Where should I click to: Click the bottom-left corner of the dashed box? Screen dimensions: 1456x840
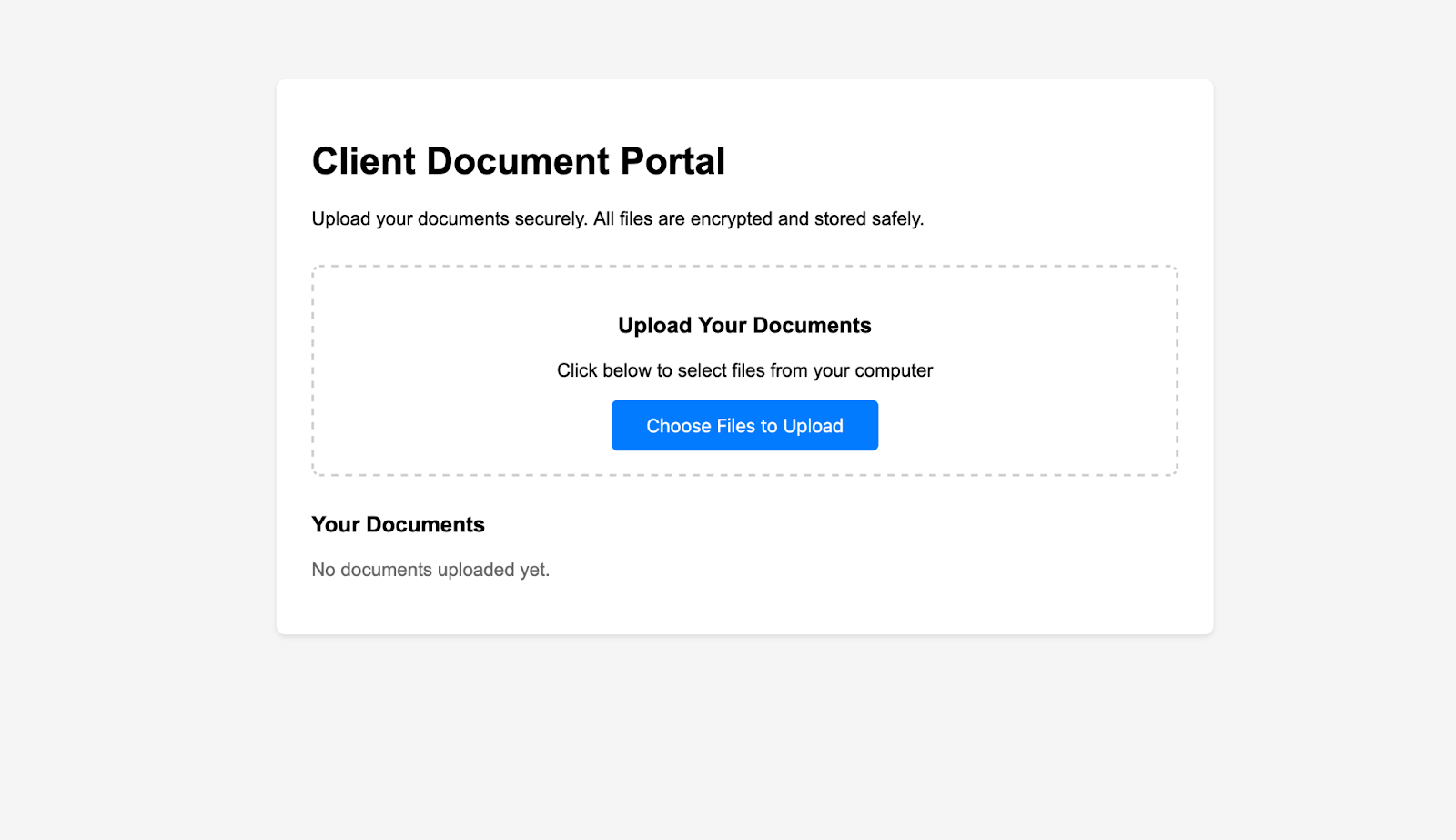click(314, 473)
